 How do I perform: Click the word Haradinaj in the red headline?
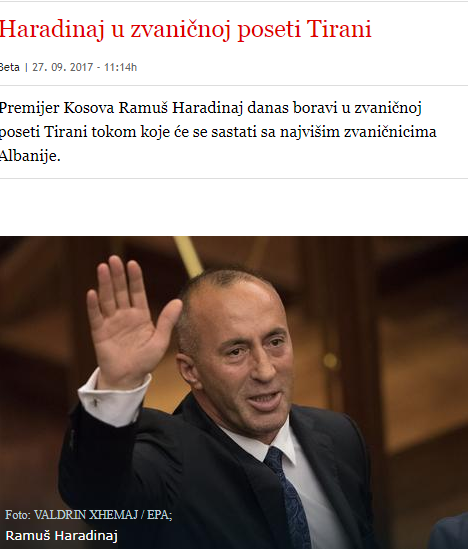point(52,29)
